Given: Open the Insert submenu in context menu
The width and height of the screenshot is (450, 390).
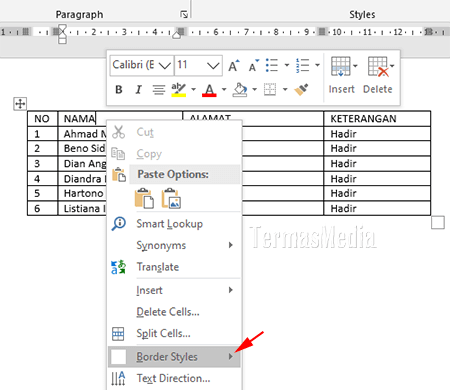Looking at the screenshot, I should [174, 290].
